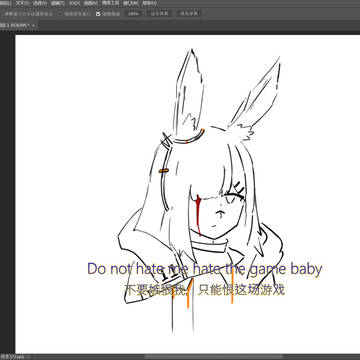This screenshot has height=360, width=360.
Task: Open the 增效工具 menu
Action: pos(111,3)
